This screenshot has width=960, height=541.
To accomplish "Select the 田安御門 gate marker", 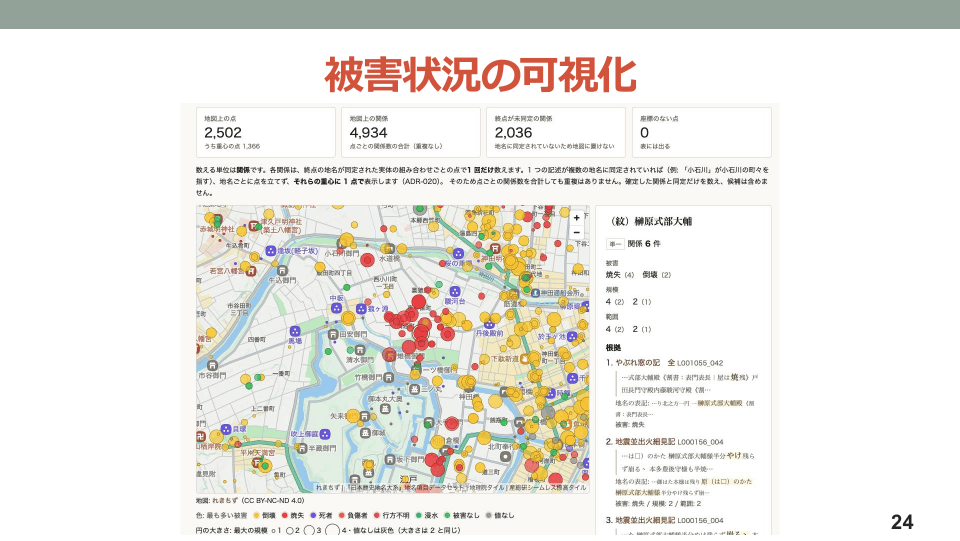I will (333, 335).
